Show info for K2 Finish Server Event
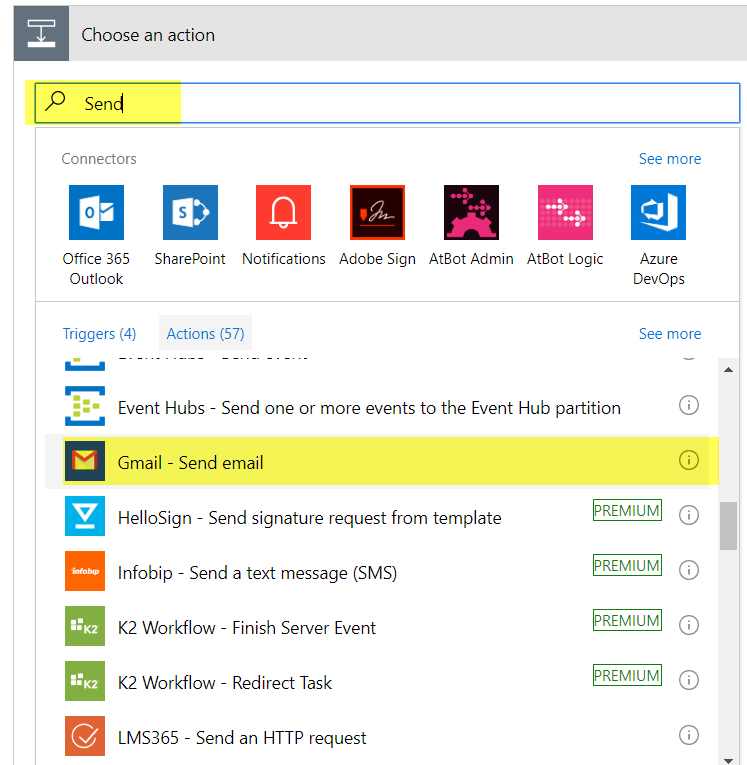Image resolution: width=747 pixels, height=765 pixels. click(689, 625)
